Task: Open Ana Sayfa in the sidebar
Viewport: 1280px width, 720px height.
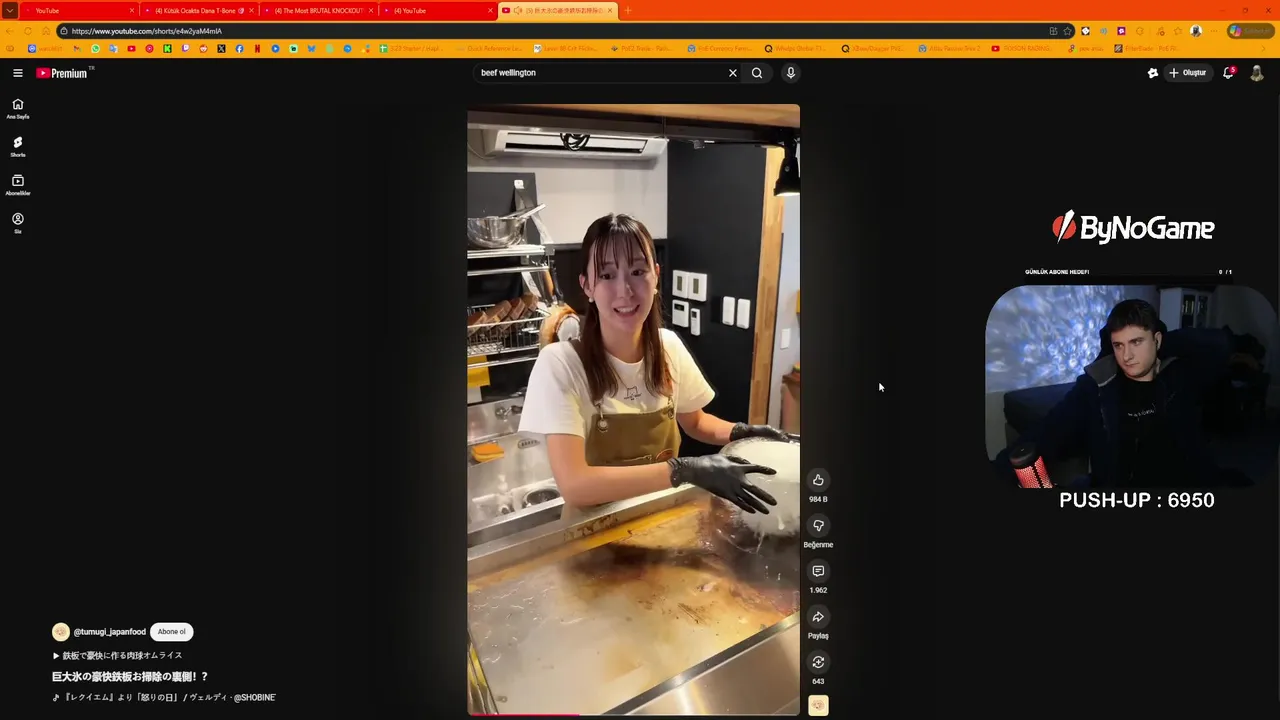Action: point(18,108)
